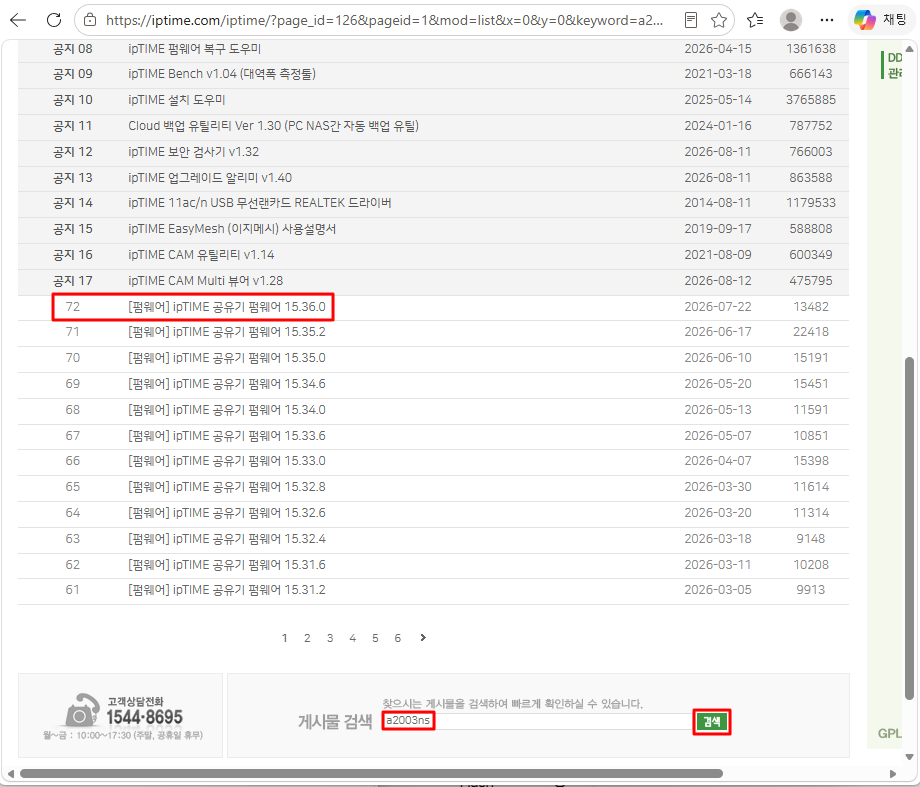Screen dimensions: 920x787
Task: Click view count 13482
Action: (x=811, y=306)
